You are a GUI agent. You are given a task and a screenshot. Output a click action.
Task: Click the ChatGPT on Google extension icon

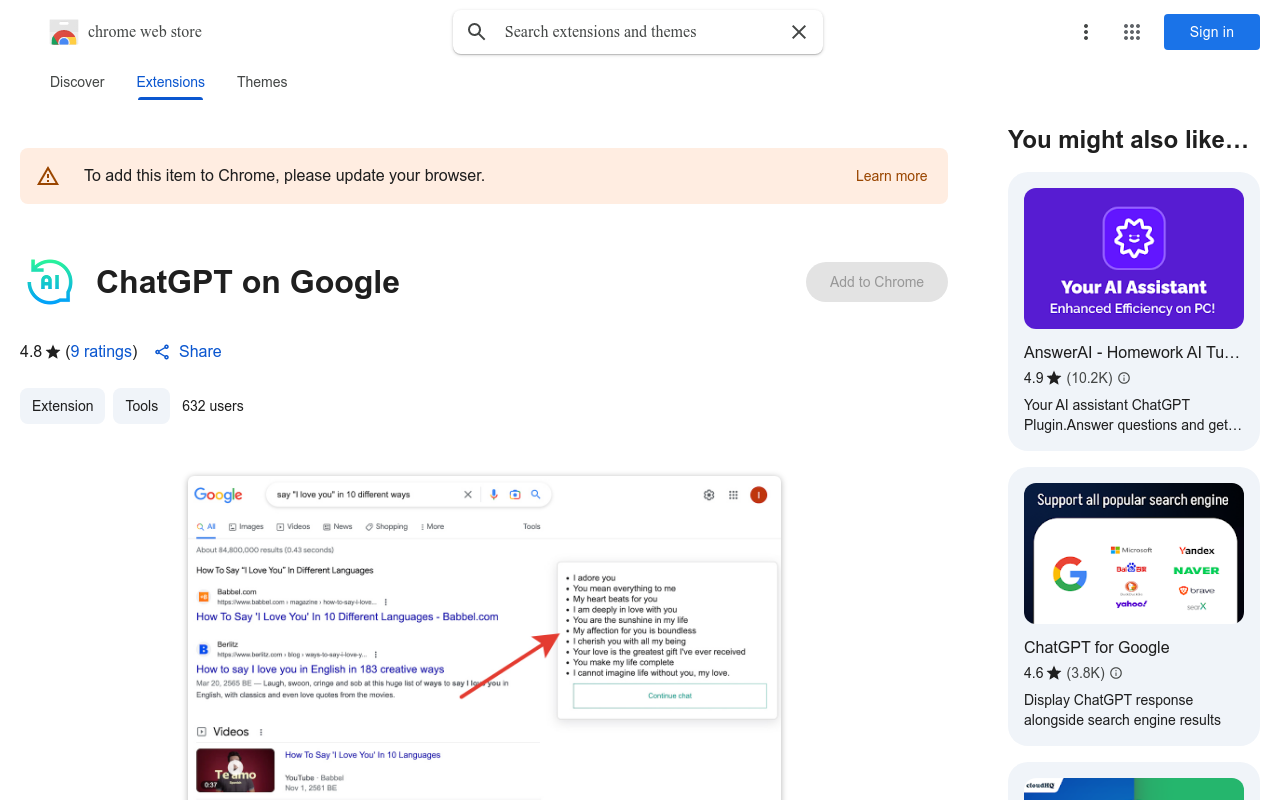click(x=50, y=282)
